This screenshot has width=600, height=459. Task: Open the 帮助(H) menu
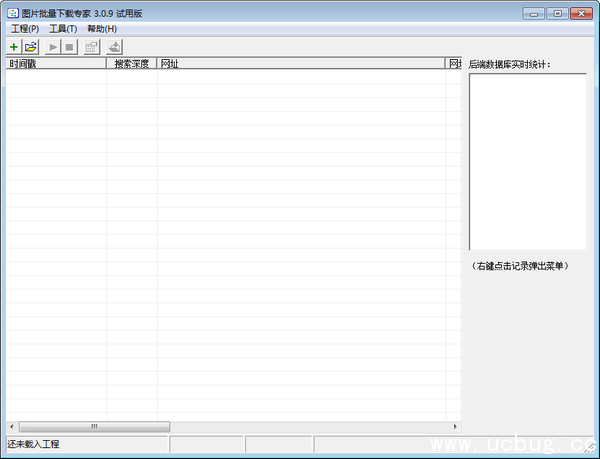click(x=102, y=29)
